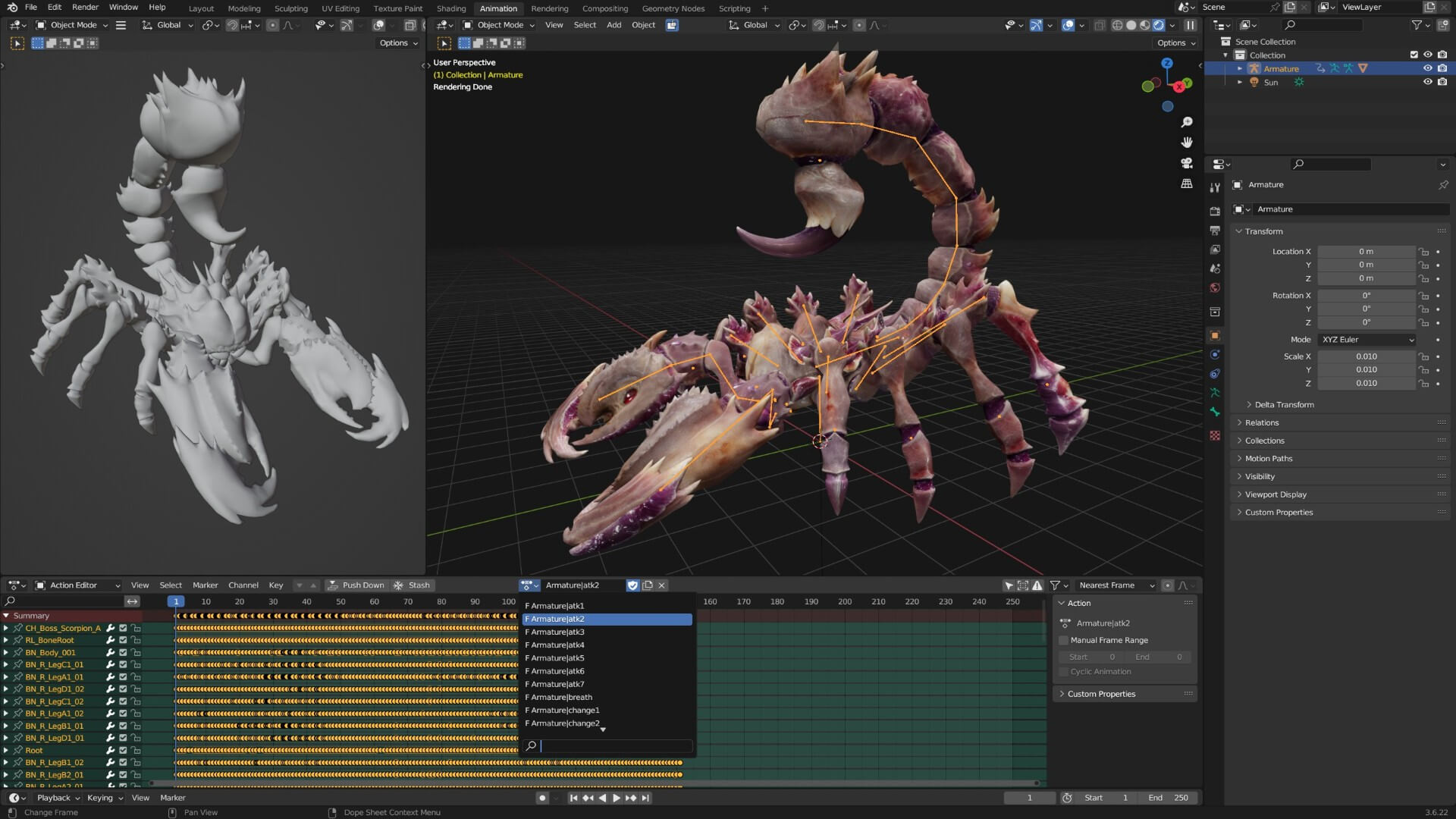Expand the Viewport Display panel

tap(1275, 494)
